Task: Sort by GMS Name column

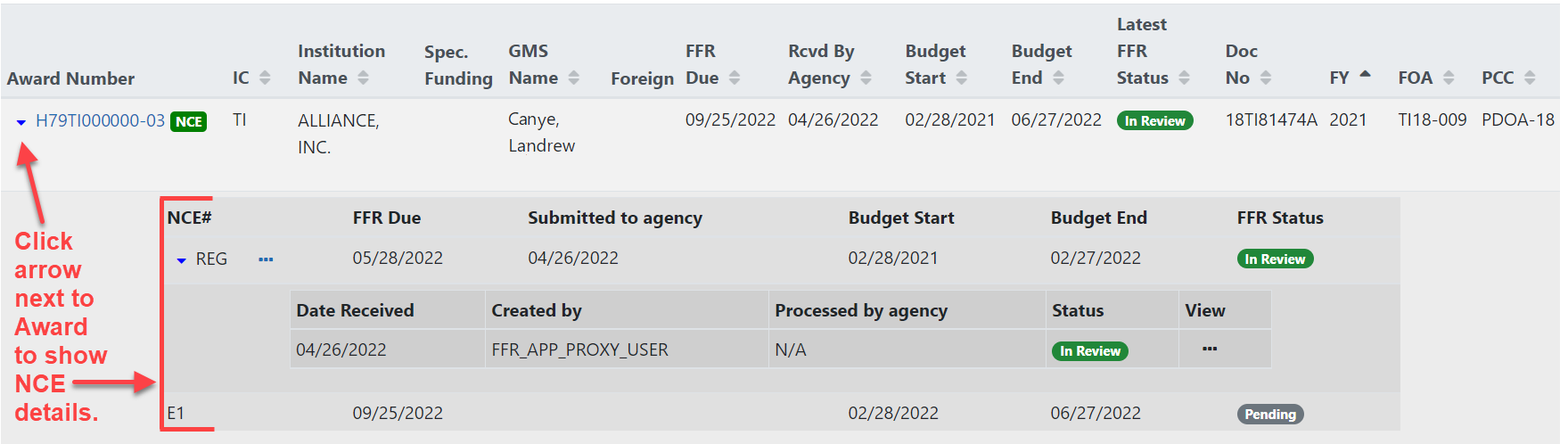Action: [573, 78]
